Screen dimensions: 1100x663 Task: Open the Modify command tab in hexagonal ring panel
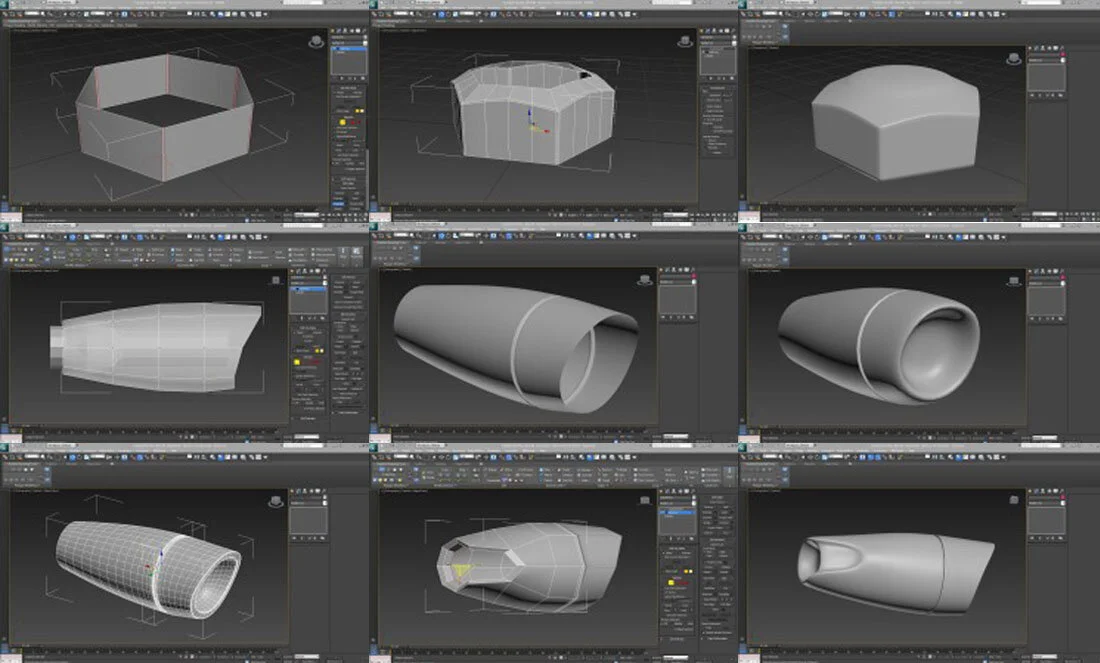(x=340, y=32)
